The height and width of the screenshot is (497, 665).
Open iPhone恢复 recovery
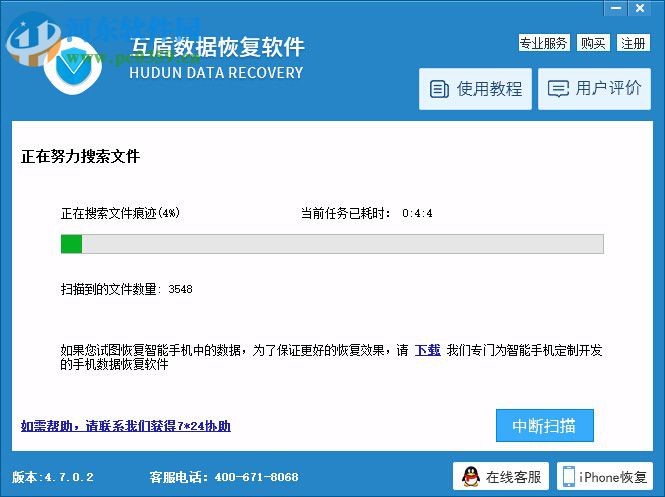tap(605, 476)
